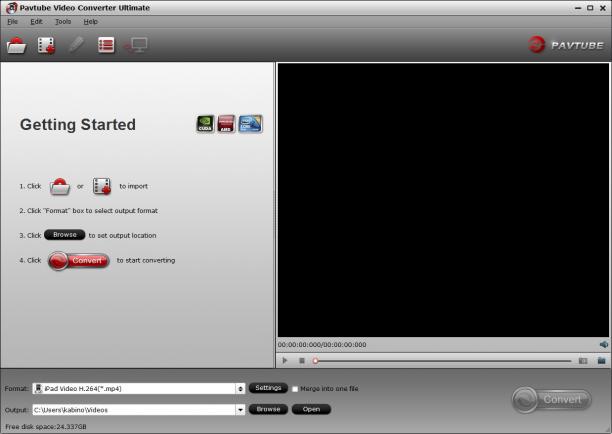Expand the Output path dropdown
The height and width of the screenshot is (434, 612).
pos(240,410)
